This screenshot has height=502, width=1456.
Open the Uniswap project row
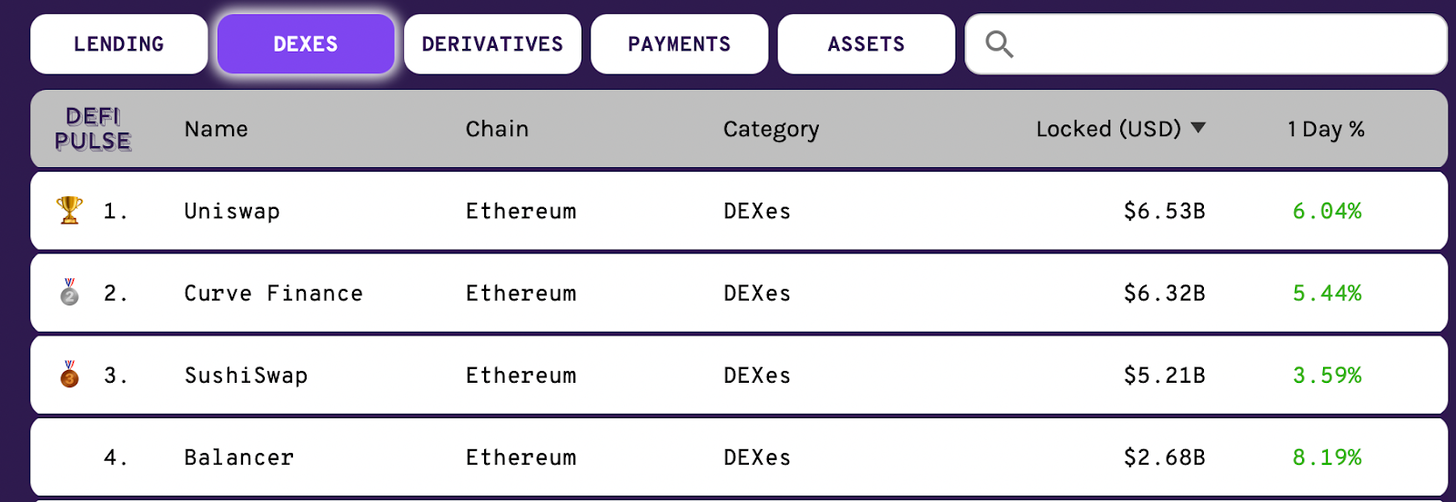coord(739,211)
